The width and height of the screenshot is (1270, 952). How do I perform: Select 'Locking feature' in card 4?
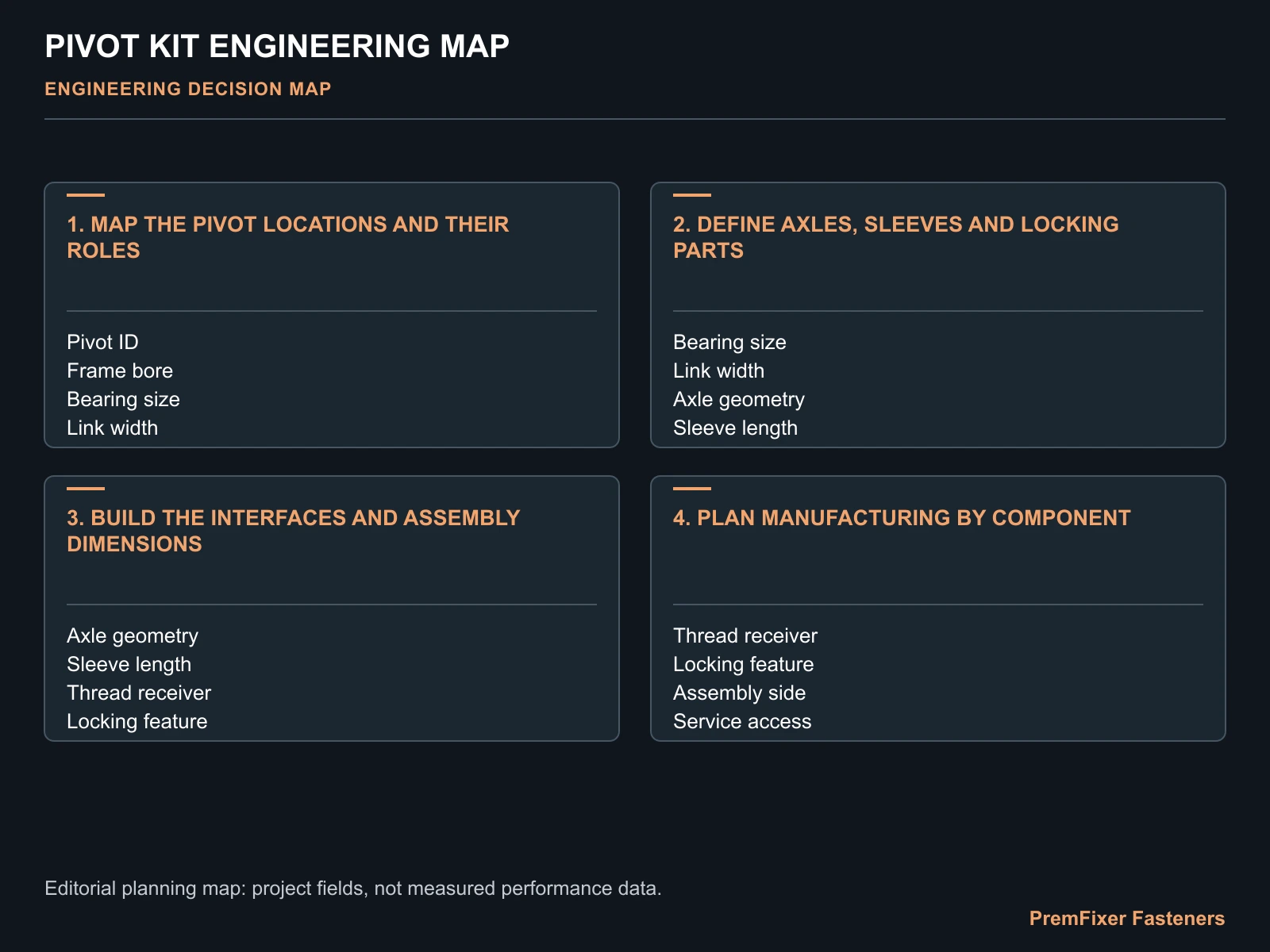coord(744,664)
